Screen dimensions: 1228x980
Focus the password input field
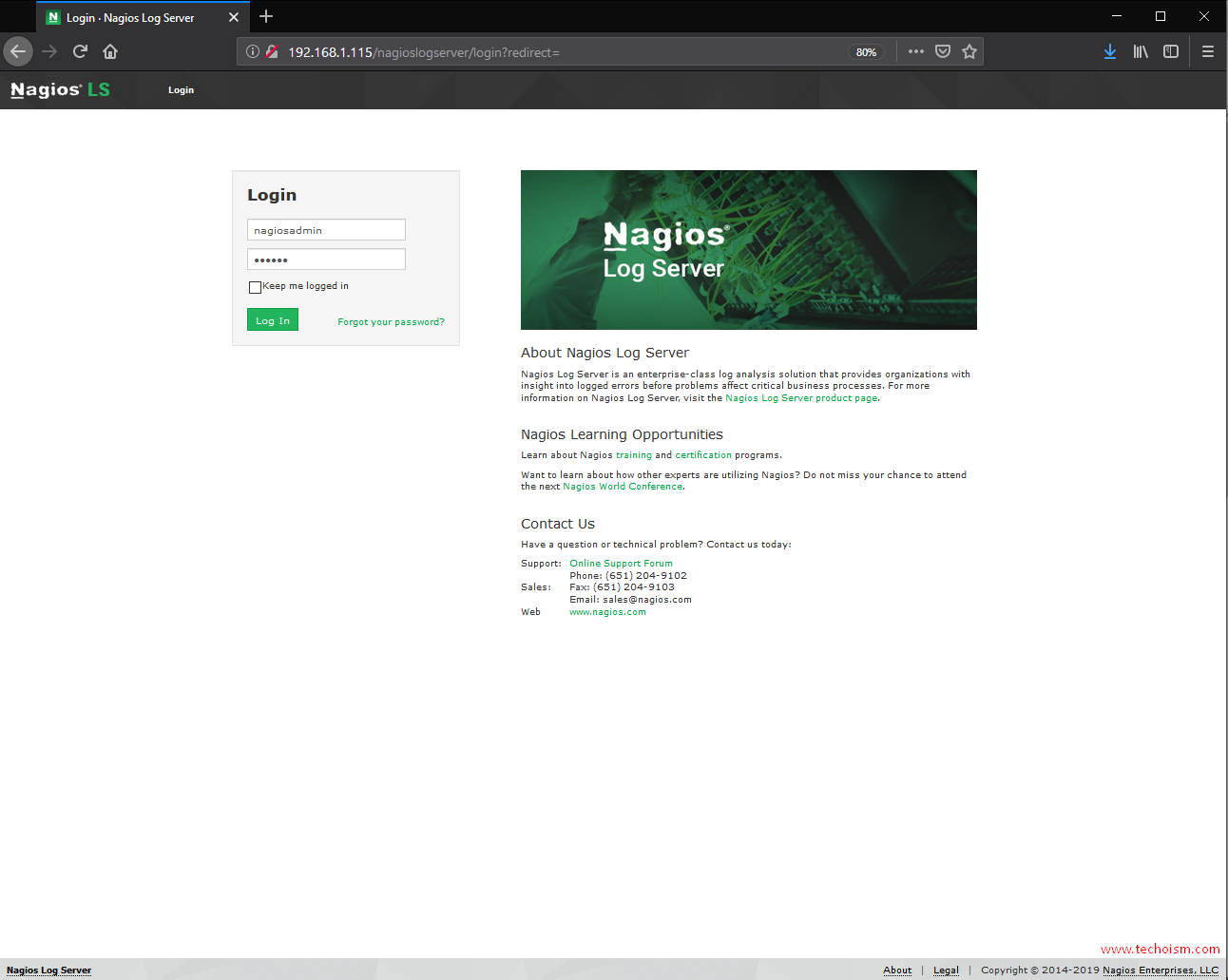326,259
